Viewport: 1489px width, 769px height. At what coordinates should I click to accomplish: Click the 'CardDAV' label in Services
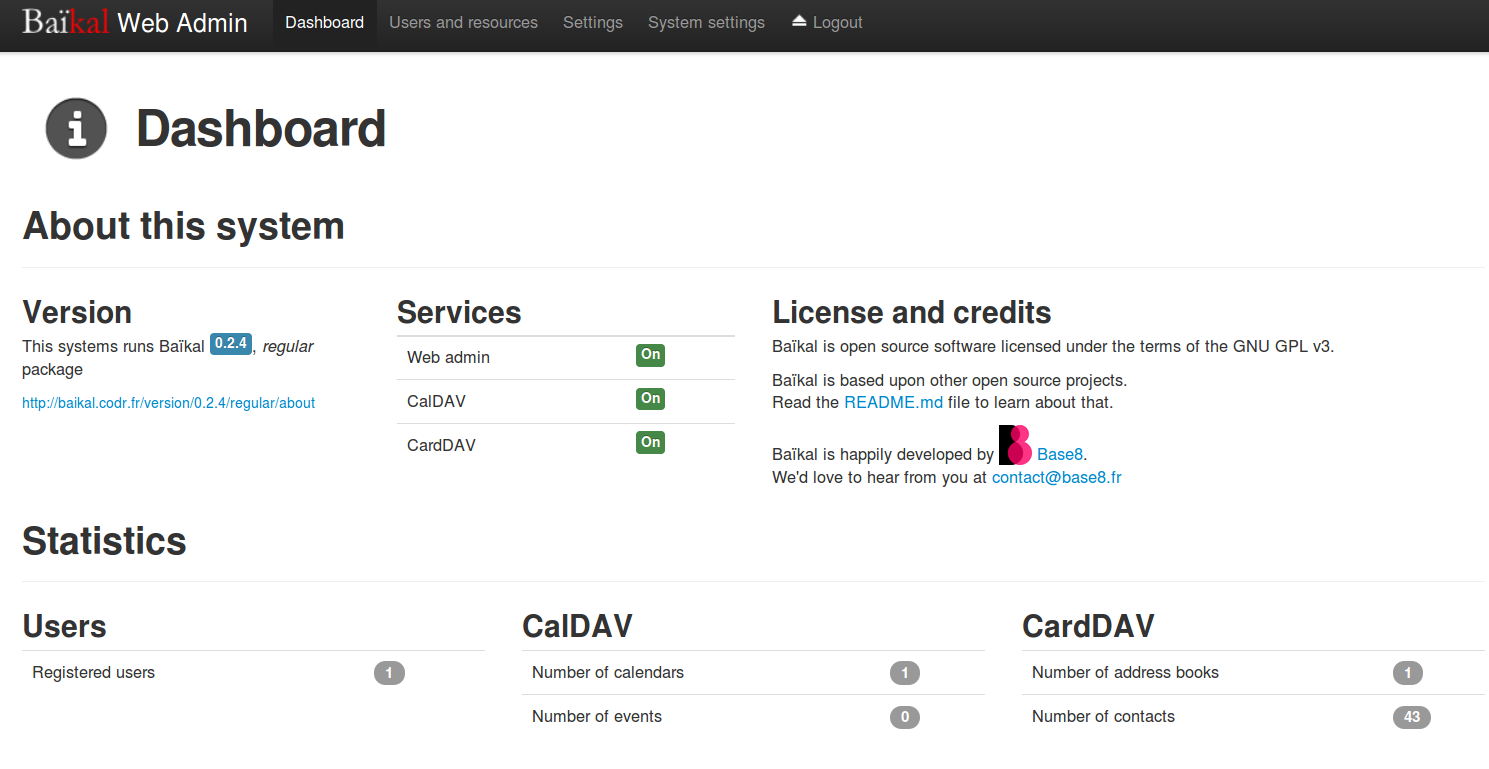(x=441, y=445)
